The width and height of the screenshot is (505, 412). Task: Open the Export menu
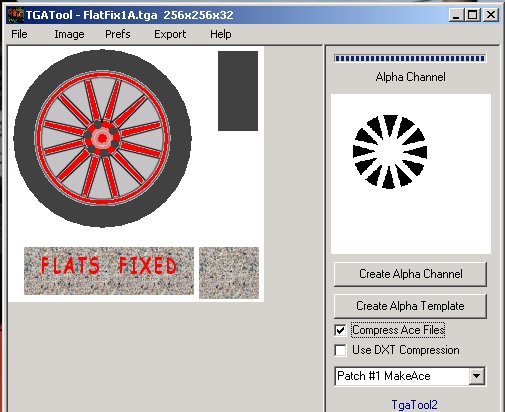170,34
